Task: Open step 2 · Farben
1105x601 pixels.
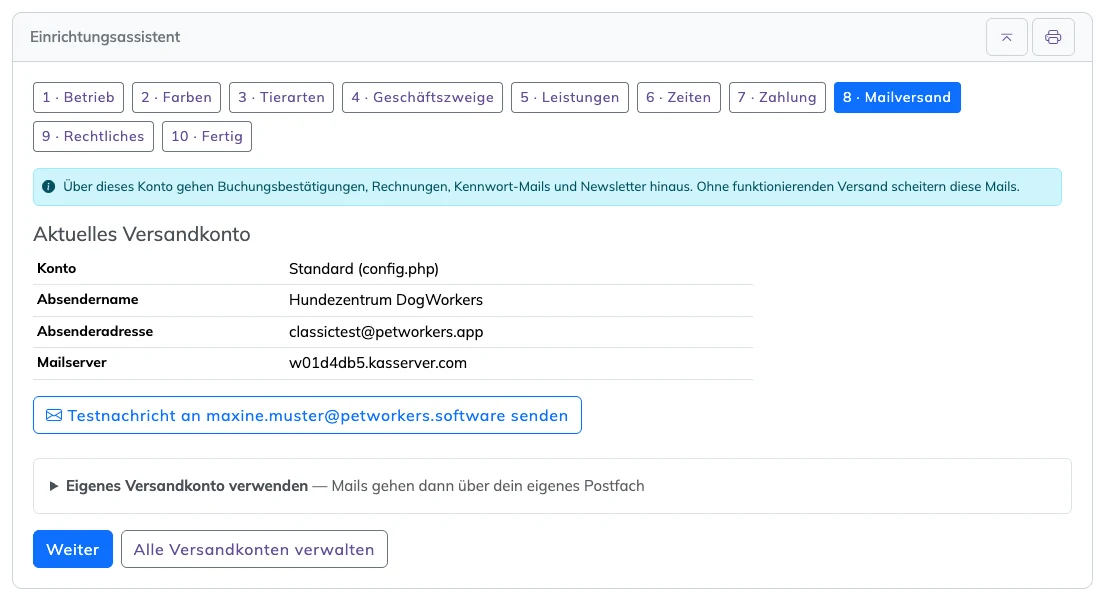Action: click(176, 97)
